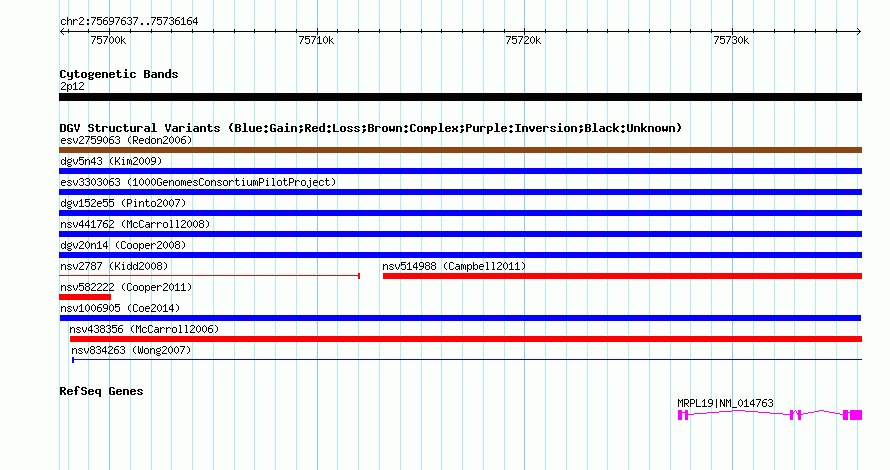The height and width of the screenshot is (470, 890).
Task: Select the brown esv2759063 complex variant bar
Action: pyautogui.click(x=460, y=150)
